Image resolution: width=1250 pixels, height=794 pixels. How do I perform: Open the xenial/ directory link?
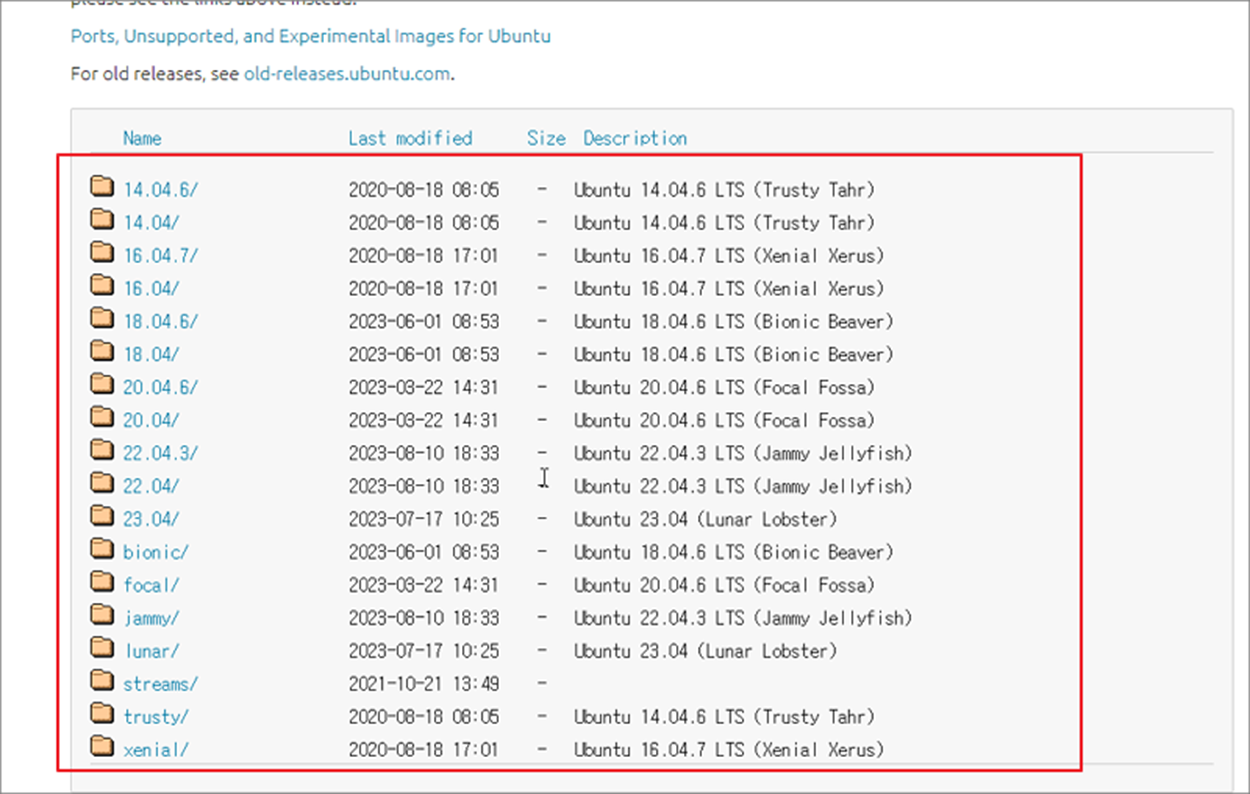[156, 750]
